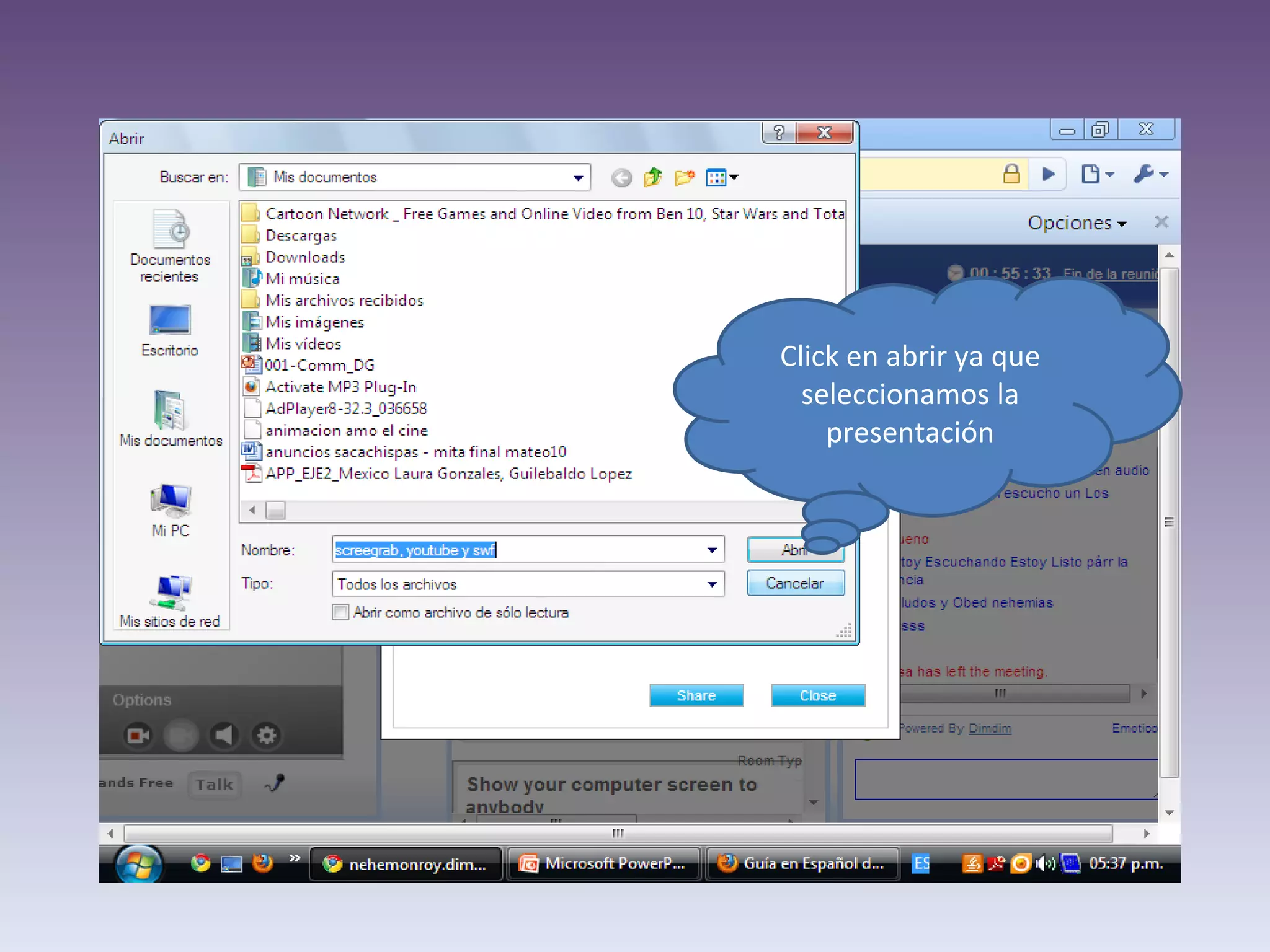1270x952 pixels.
Task: Click the volume icon in system tray
Action: (1046, 863)
